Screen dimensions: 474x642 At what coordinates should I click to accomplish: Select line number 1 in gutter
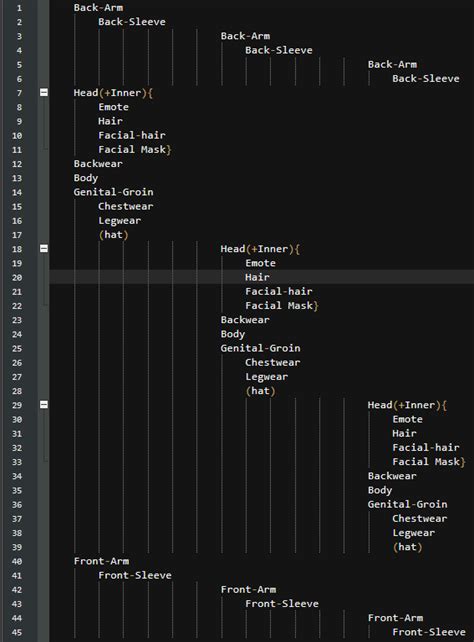pos(19,8)
